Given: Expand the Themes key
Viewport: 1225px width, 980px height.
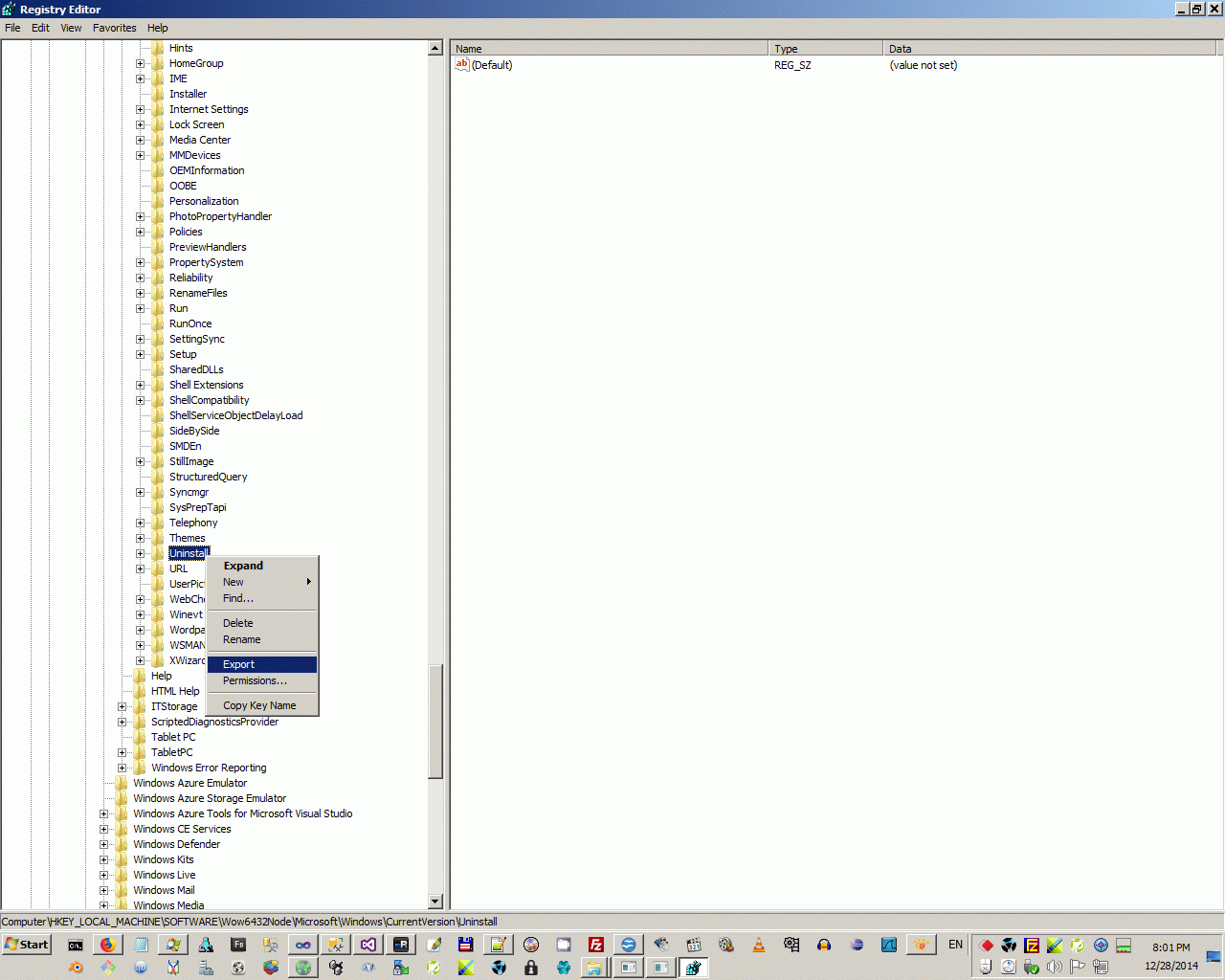Looking at the screenshot, I should point(140,539).
